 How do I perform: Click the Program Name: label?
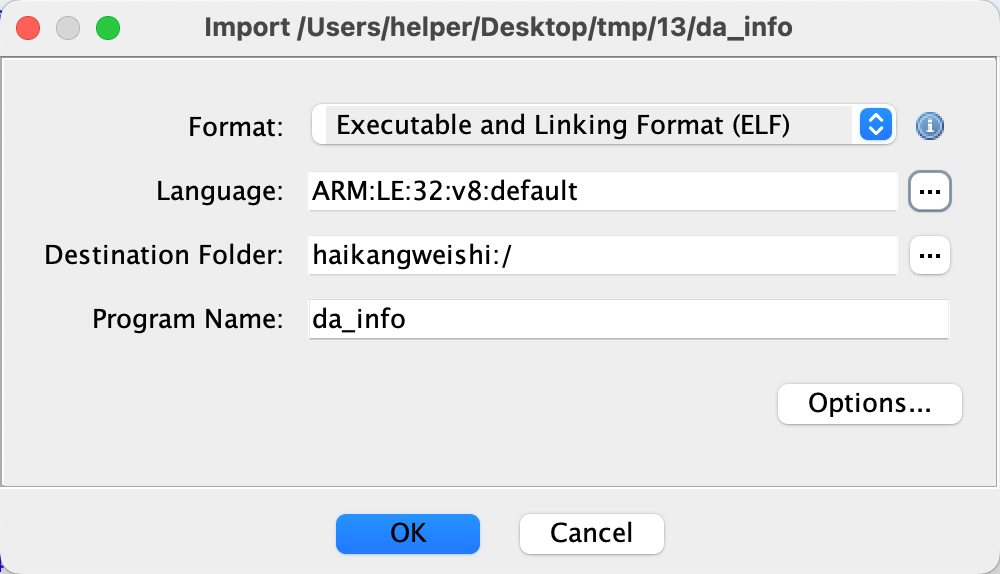pos(188,319)
